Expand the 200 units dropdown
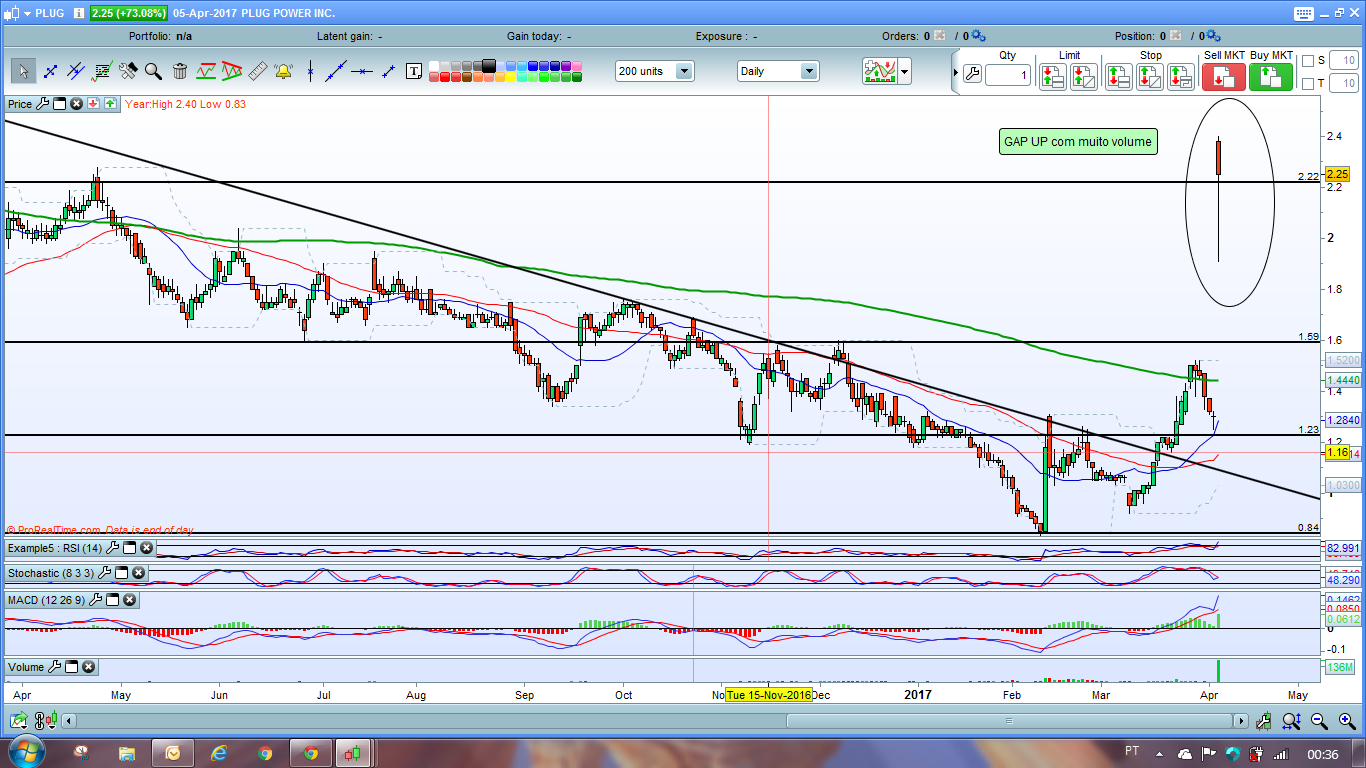The height and width of the screenshot is (768, 1366). point(684,72)
